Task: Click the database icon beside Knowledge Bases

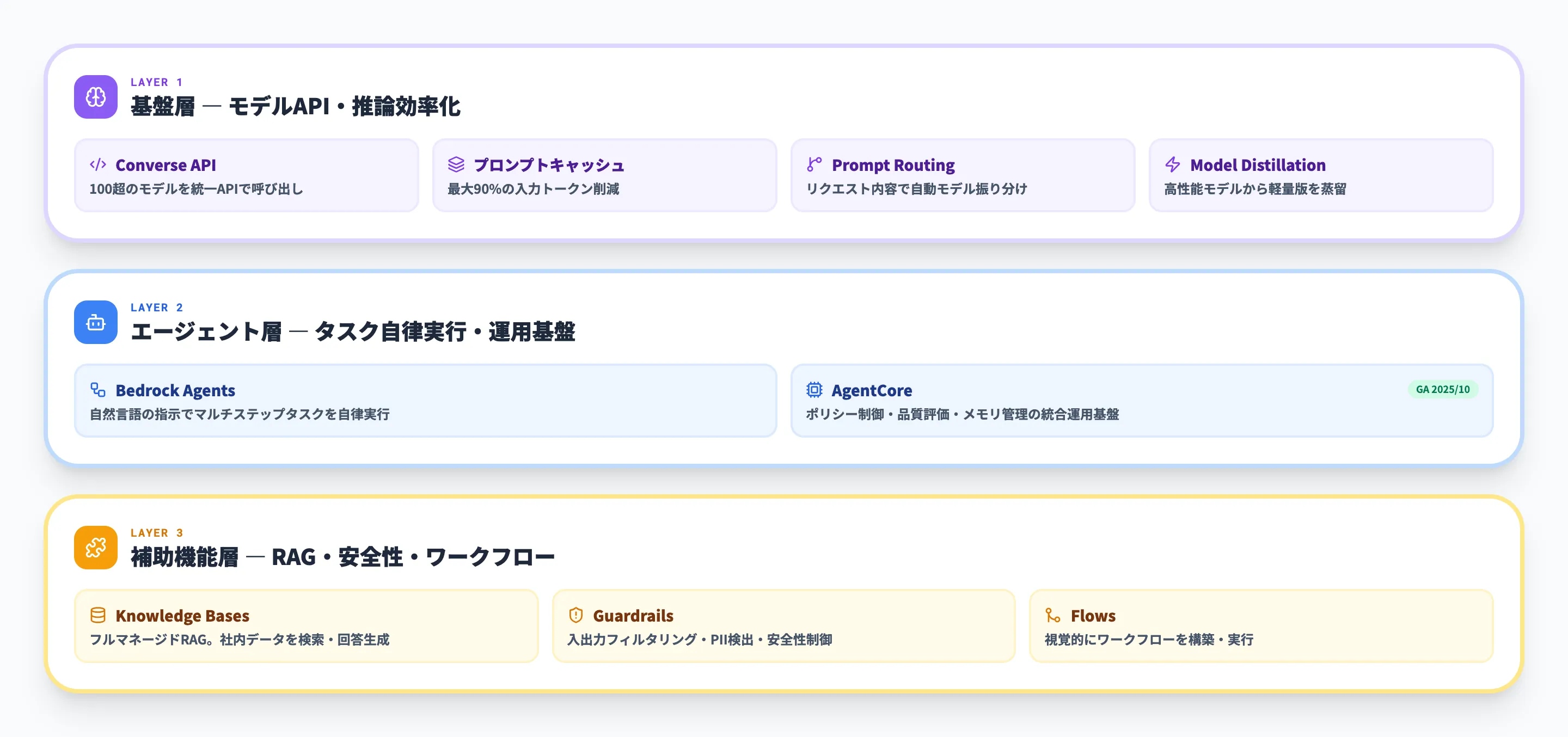Action: click(x=98, y=615)
